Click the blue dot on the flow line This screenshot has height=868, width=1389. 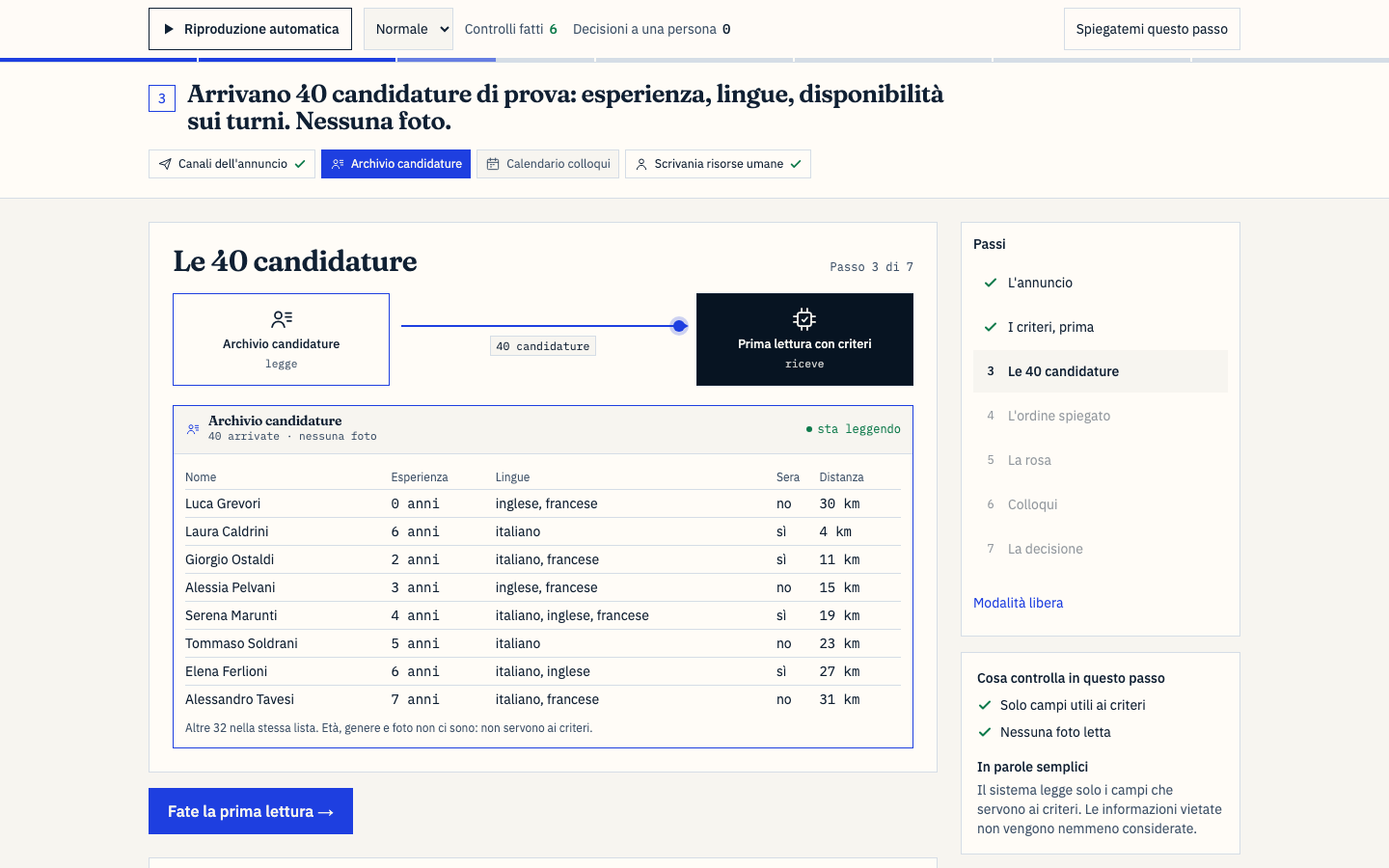[x=679, y=326]
